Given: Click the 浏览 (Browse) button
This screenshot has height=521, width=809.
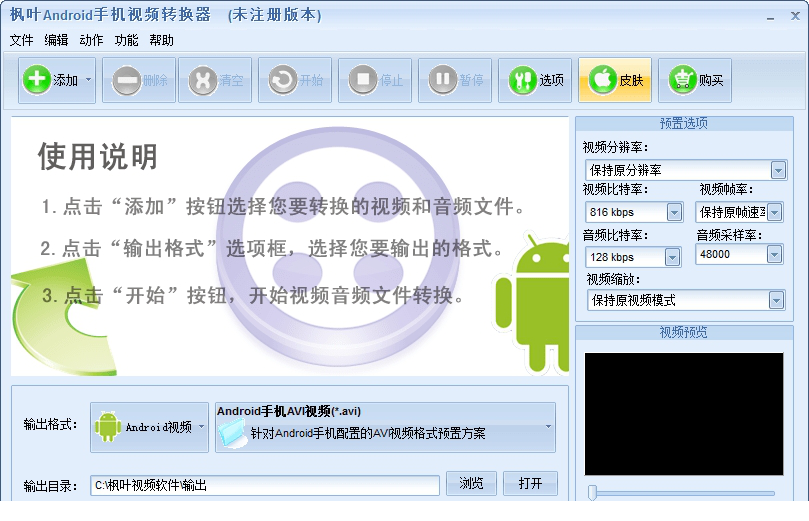Looking at the screenshot, I should 471,483.
